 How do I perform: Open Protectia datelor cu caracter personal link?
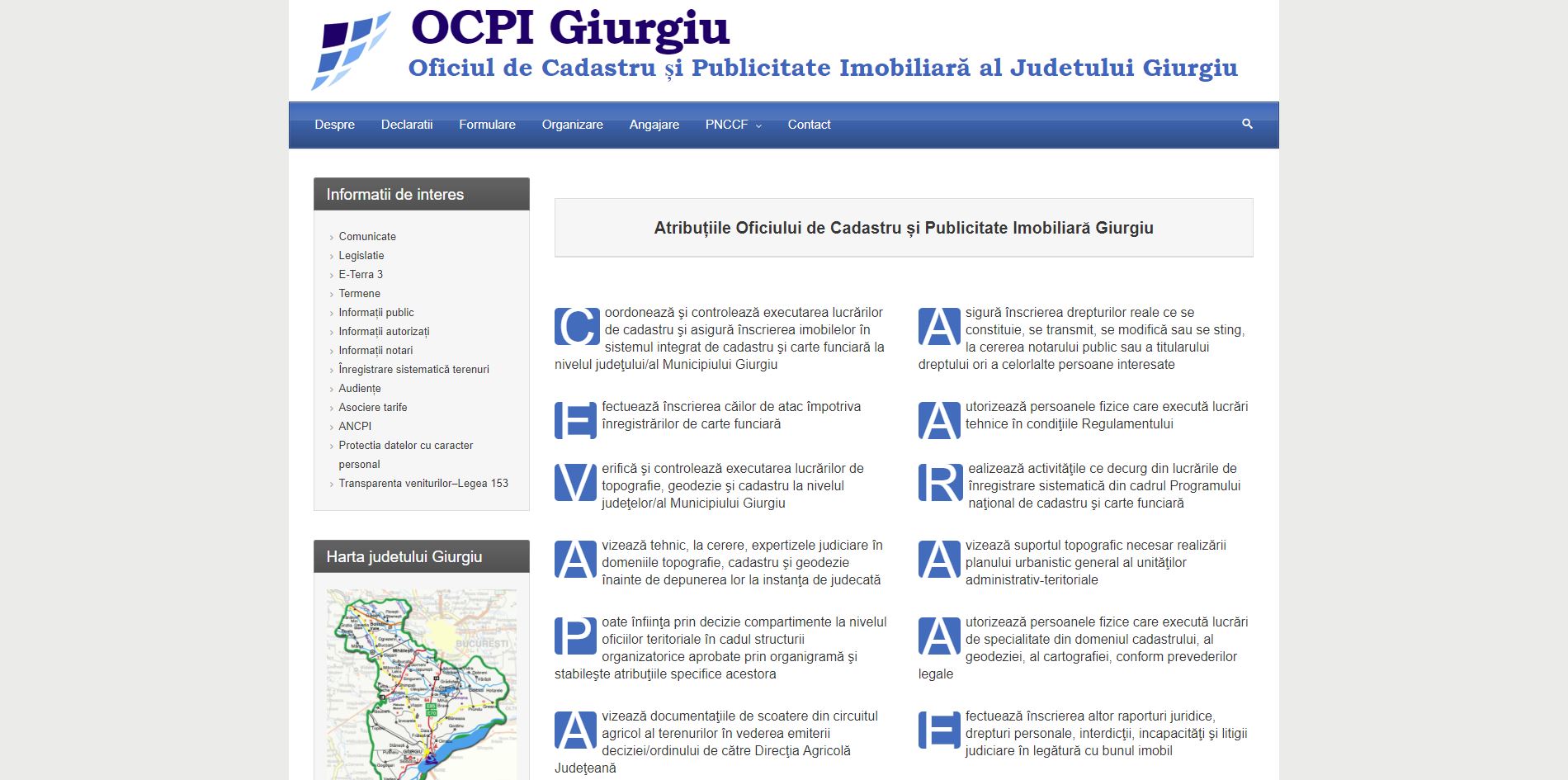pos(405,455)
